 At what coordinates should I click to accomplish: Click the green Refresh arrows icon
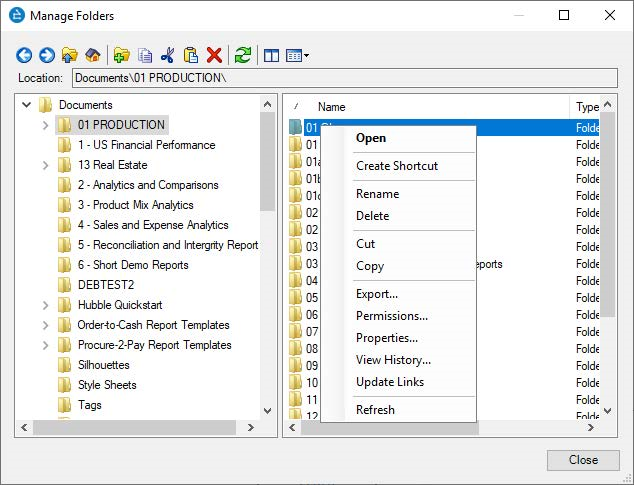(242, 55)
